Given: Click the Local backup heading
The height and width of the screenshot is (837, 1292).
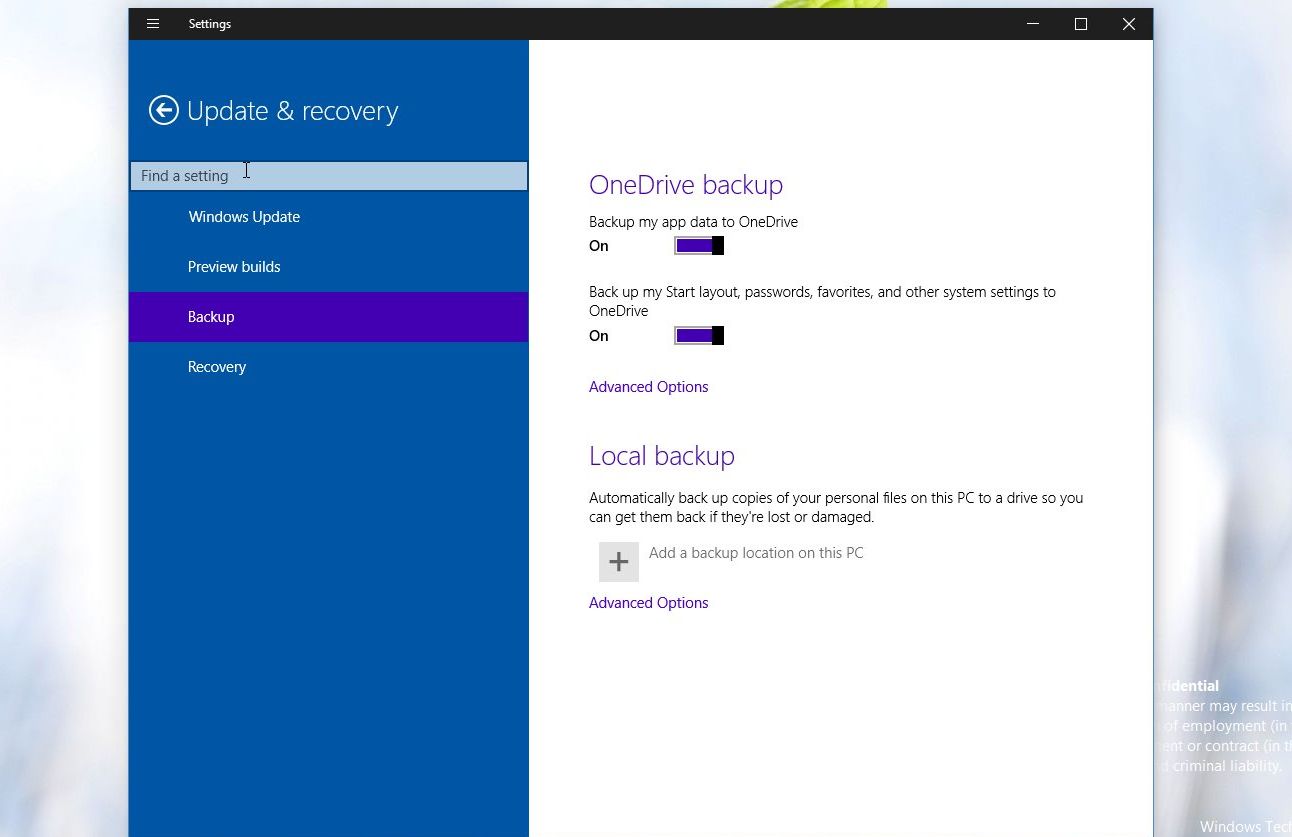Looking at the screenshot, I should [662, 456].
